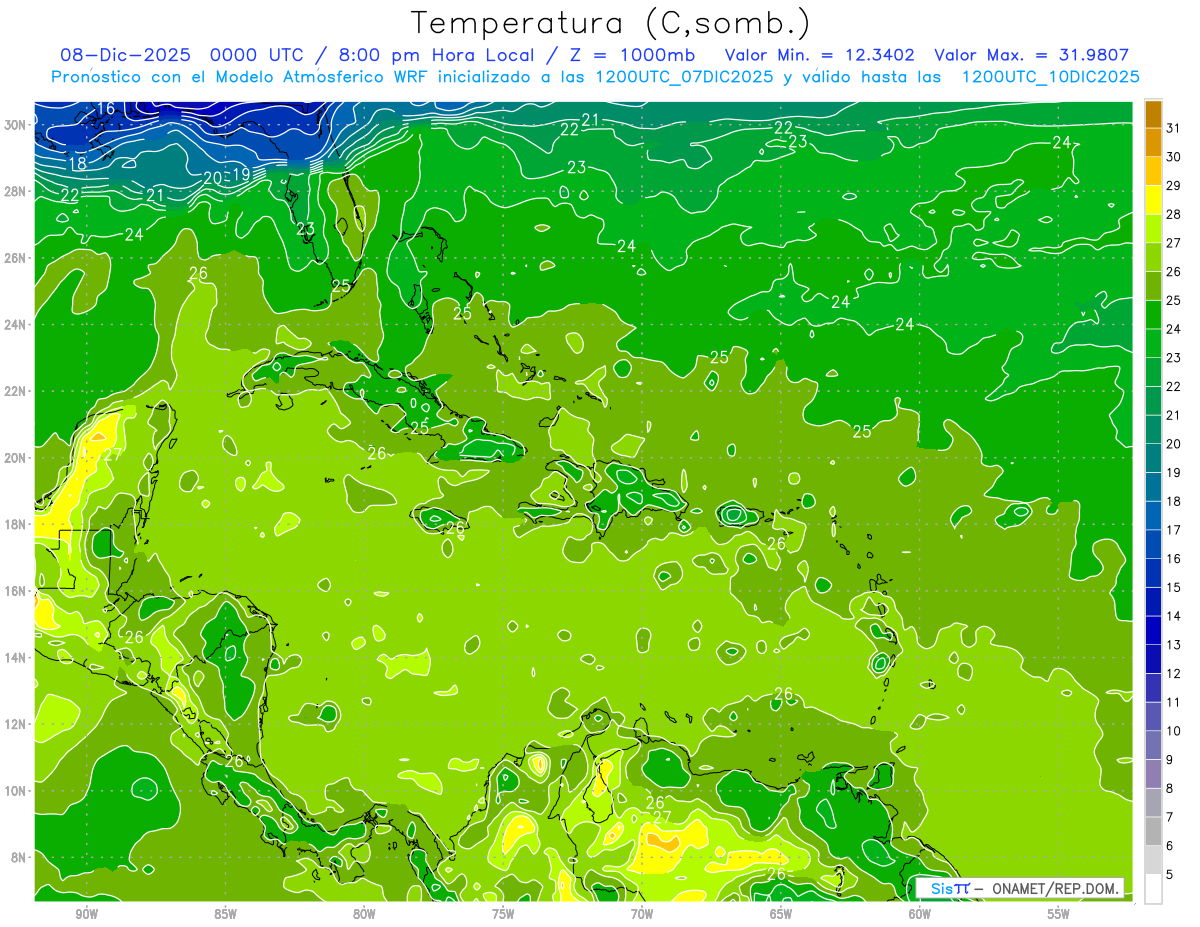
Task: Click the green legend swatch between 24 and 25
Action: [1153, 314]
